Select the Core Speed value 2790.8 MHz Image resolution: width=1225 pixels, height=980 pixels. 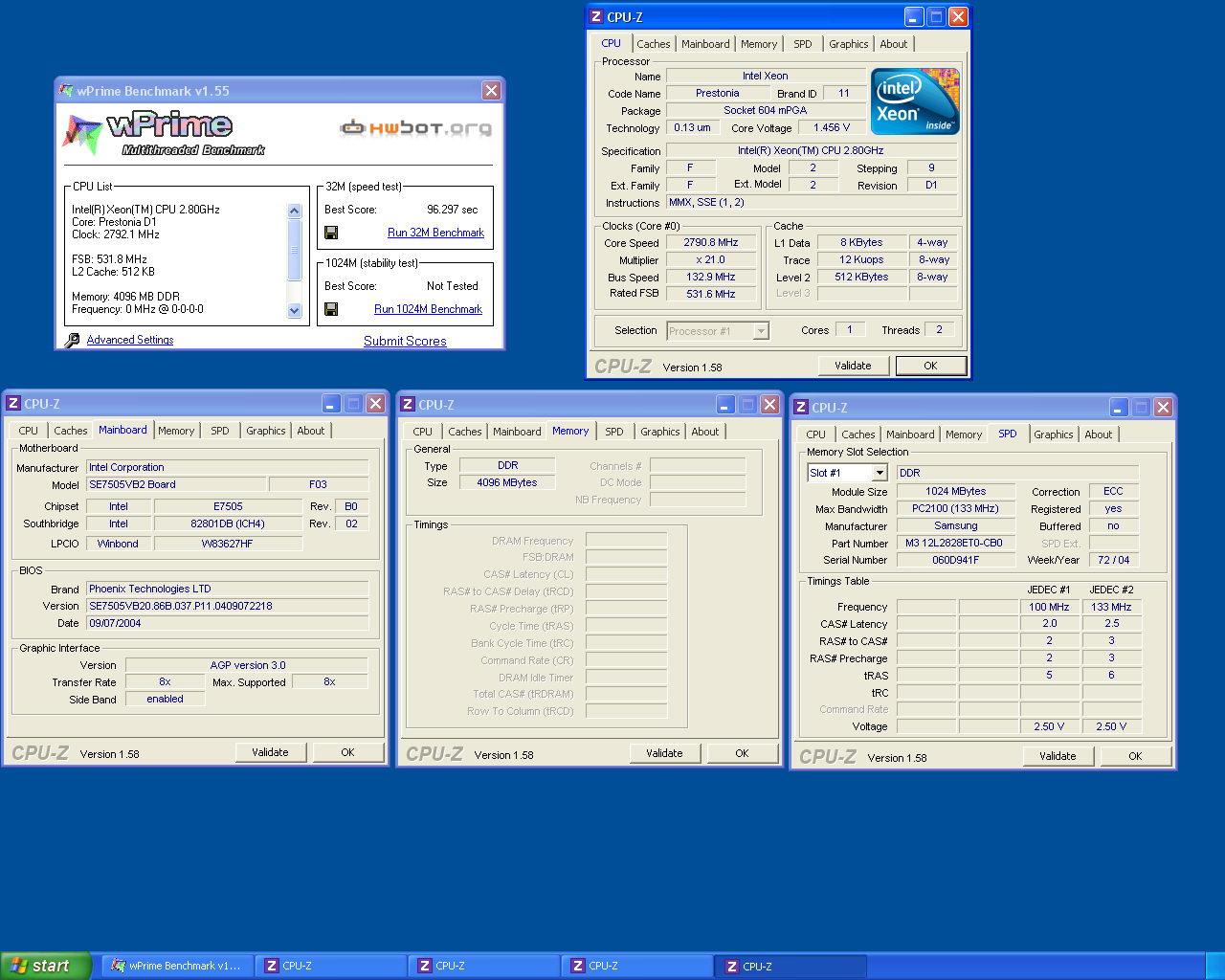[711, 243]
